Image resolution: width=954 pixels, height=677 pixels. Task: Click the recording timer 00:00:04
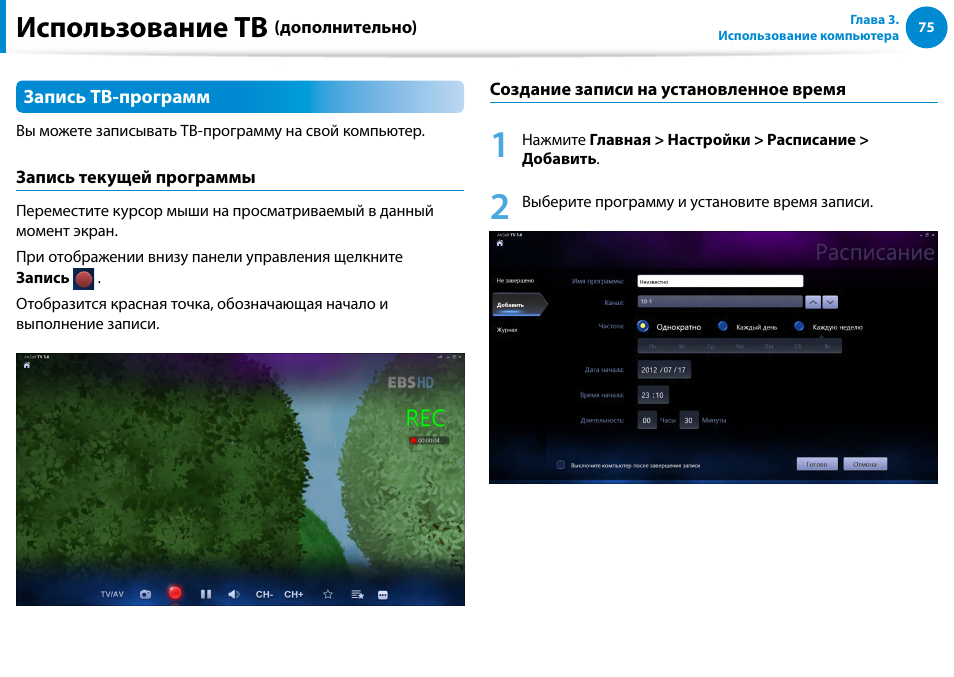tap(429, 440)
